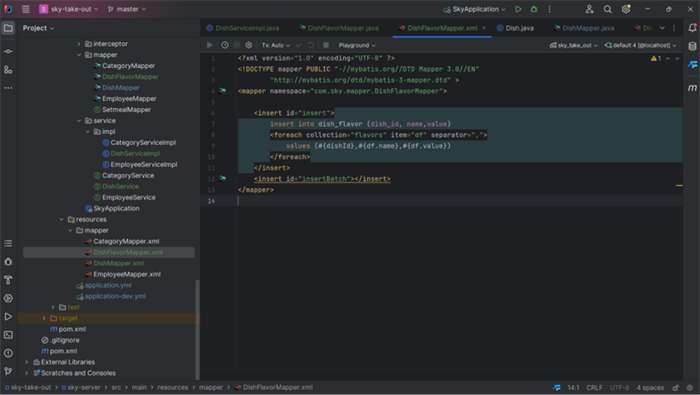Toggle read-only lock in status bar

pos(676,387)
